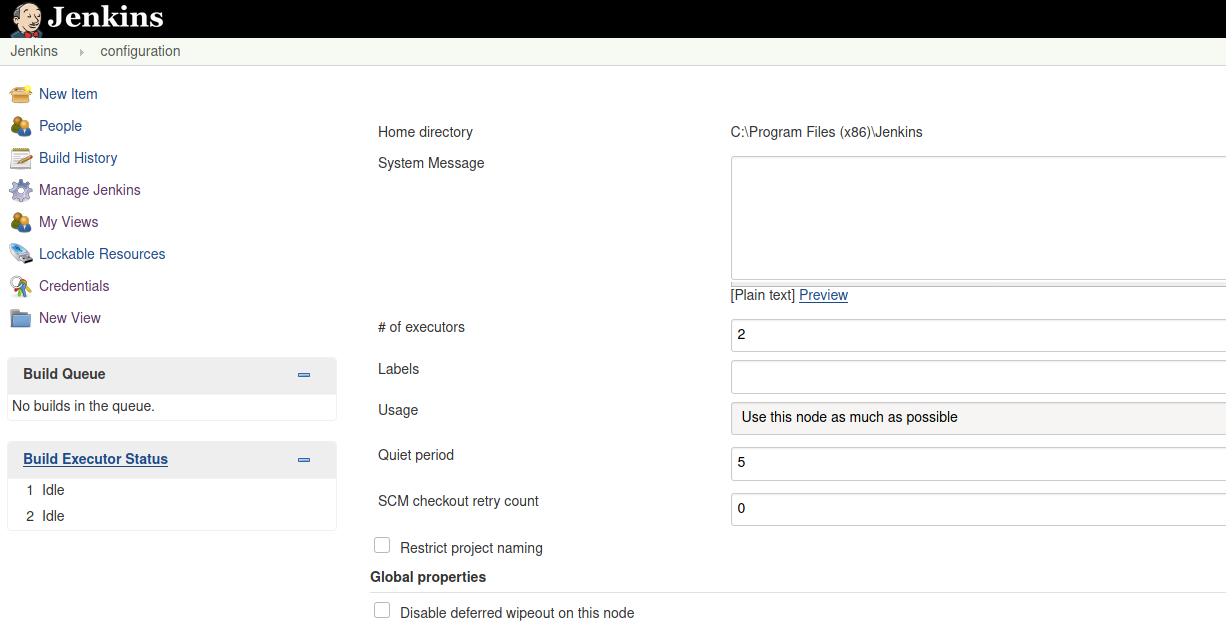This screenshot has width=1226, height=631.
Task: Click the People icon in sidebar
Action: [x=21, y=126]
